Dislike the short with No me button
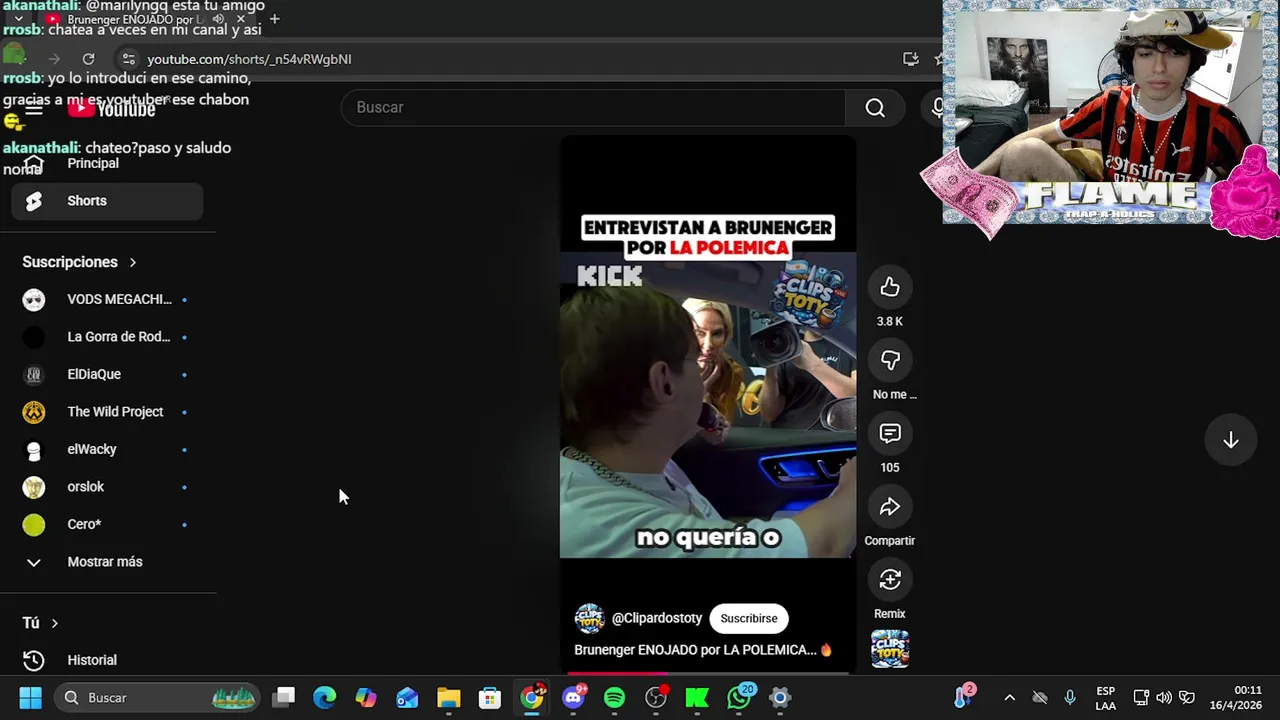Screen dimensions: 1280x720 (890, 361)
